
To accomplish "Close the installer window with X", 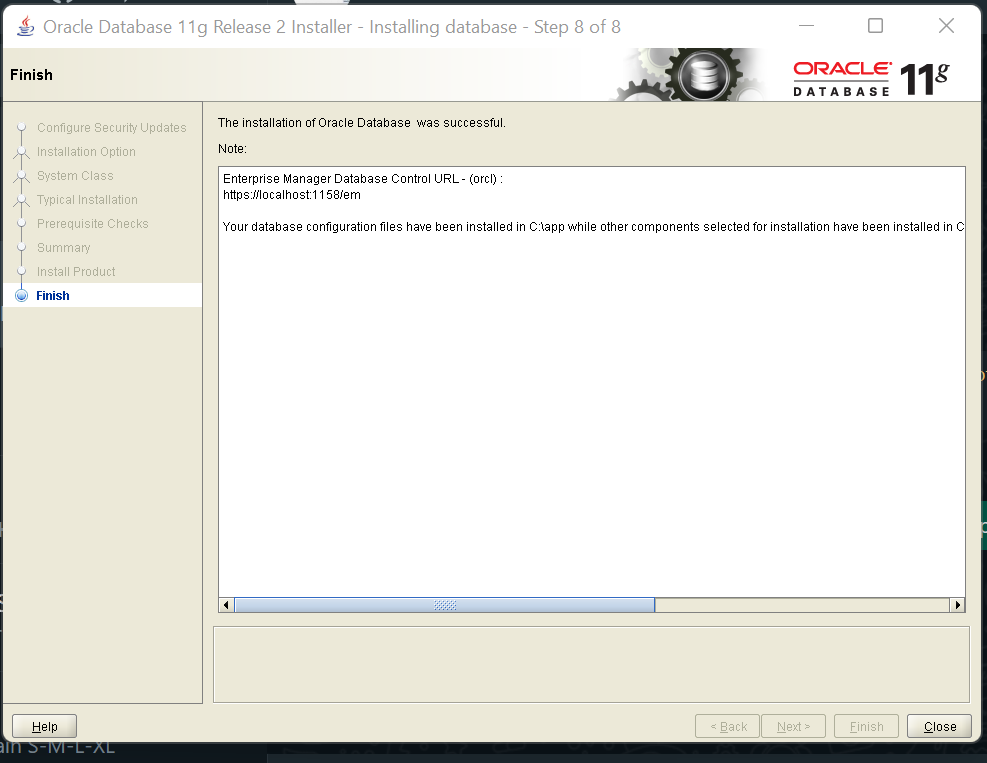I will point(946,26).
